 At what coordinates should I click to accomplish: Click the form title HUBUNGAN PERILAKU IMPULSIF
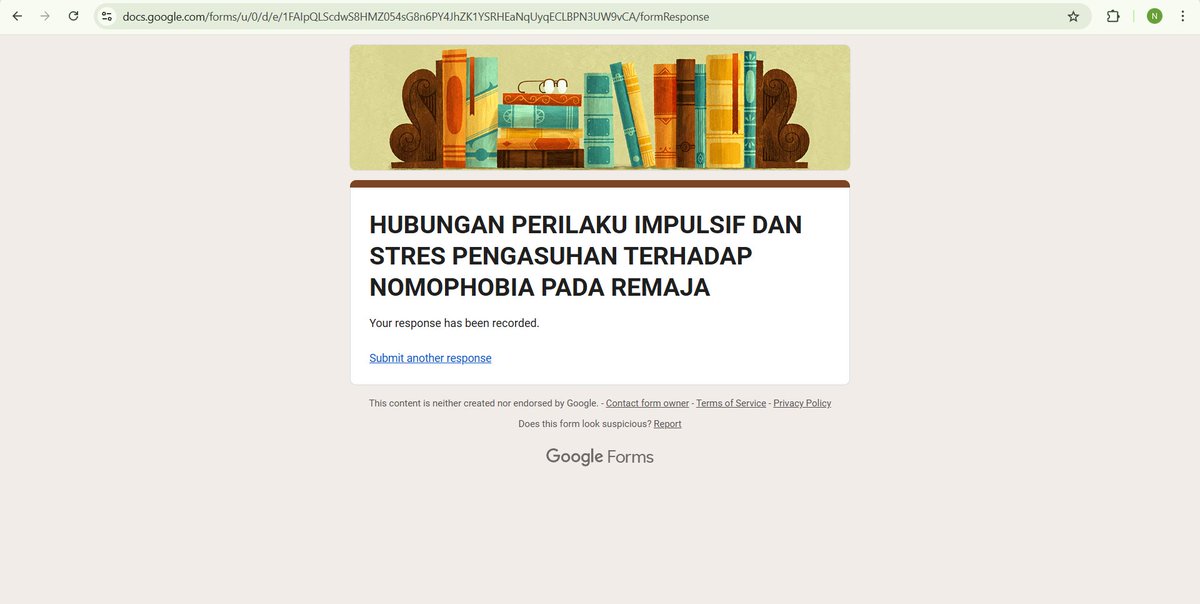pos(586,255)
